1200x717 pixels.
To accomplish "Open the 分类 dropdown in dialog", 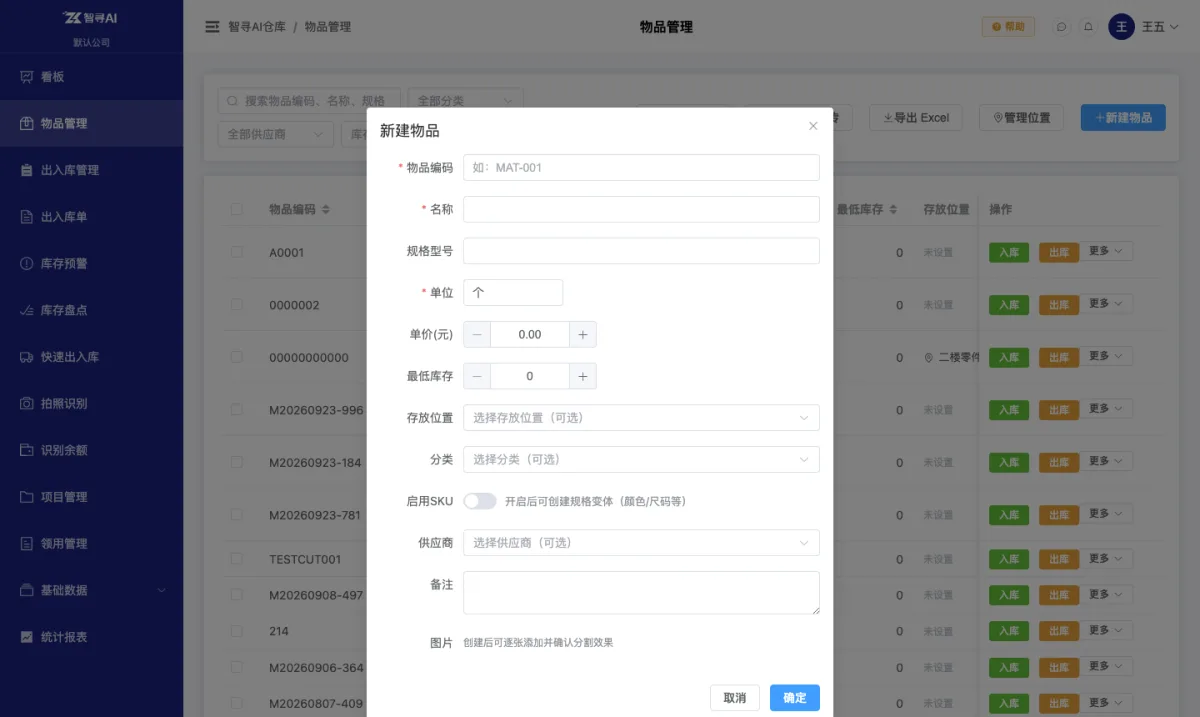I will (x=641, y=460).
